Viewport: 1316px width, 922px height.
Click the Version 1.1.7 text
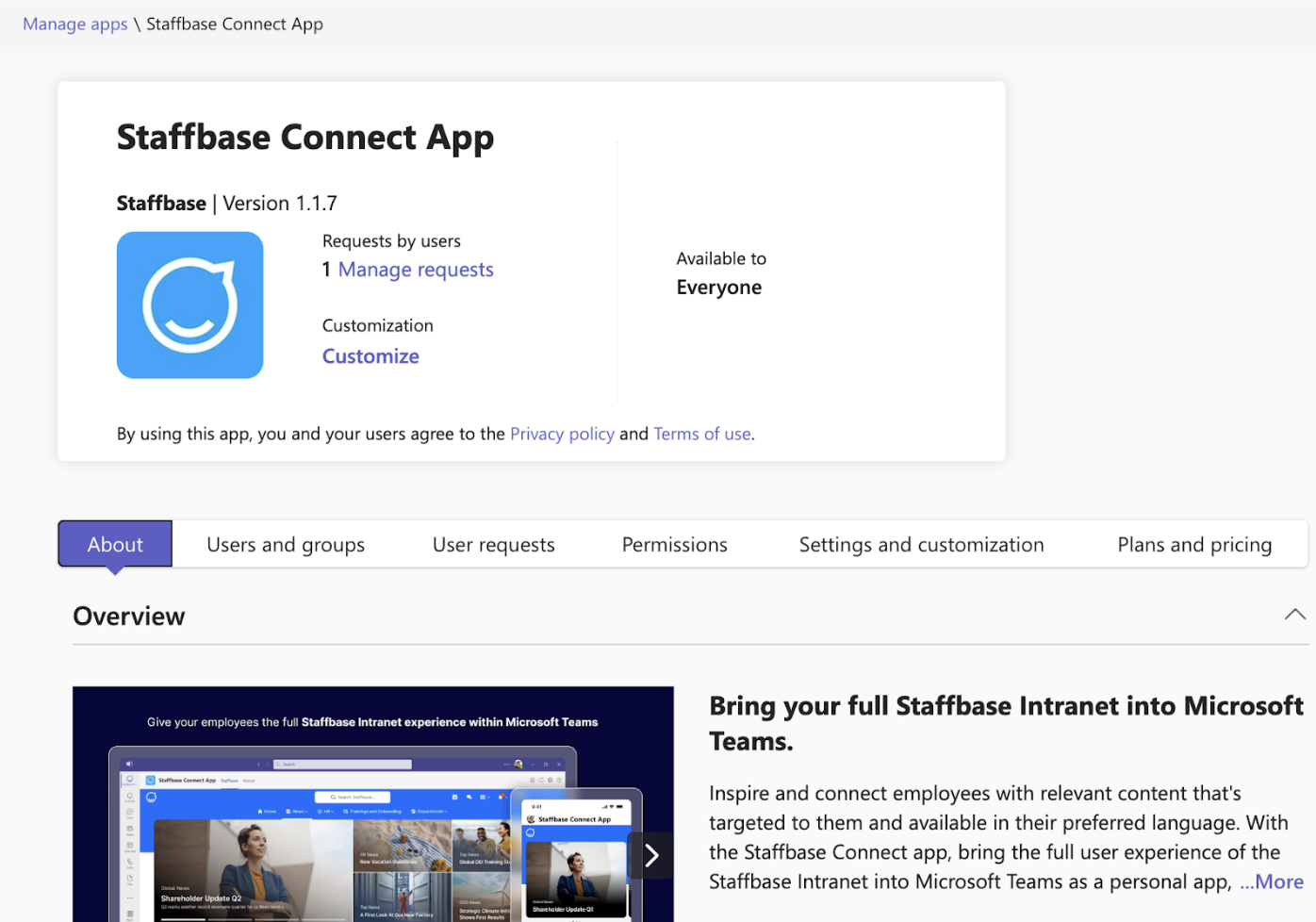click(280, 203)
